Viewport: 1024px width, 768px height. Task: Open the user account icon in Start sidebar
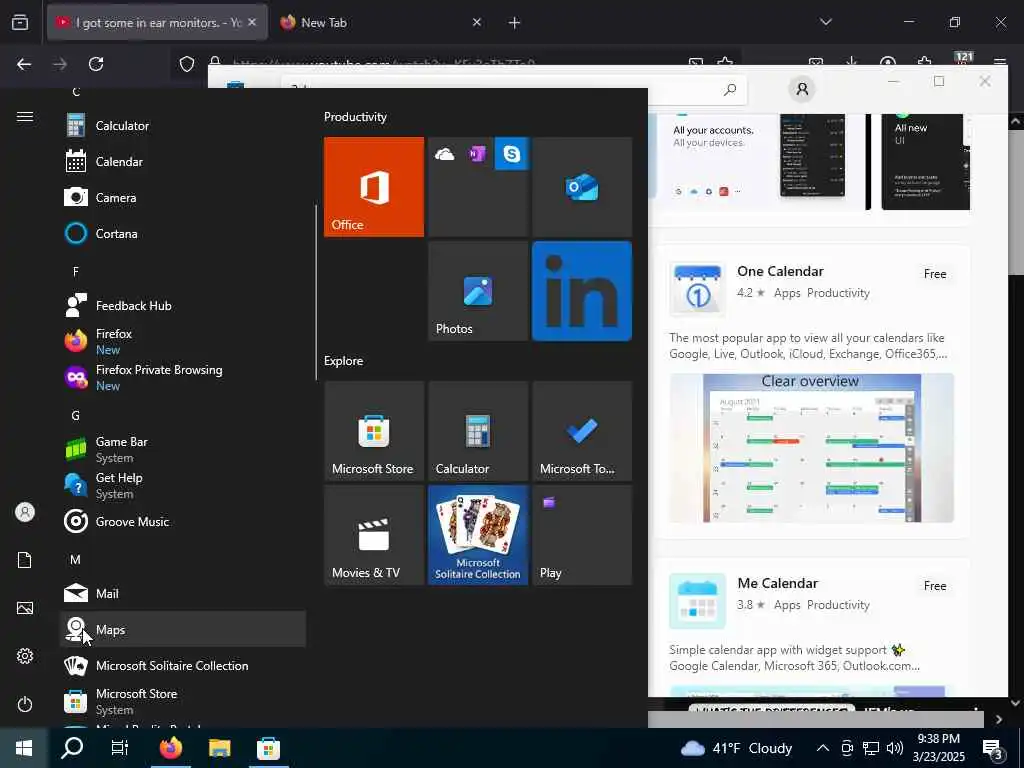pyautogui.click(x=25, y=512)
